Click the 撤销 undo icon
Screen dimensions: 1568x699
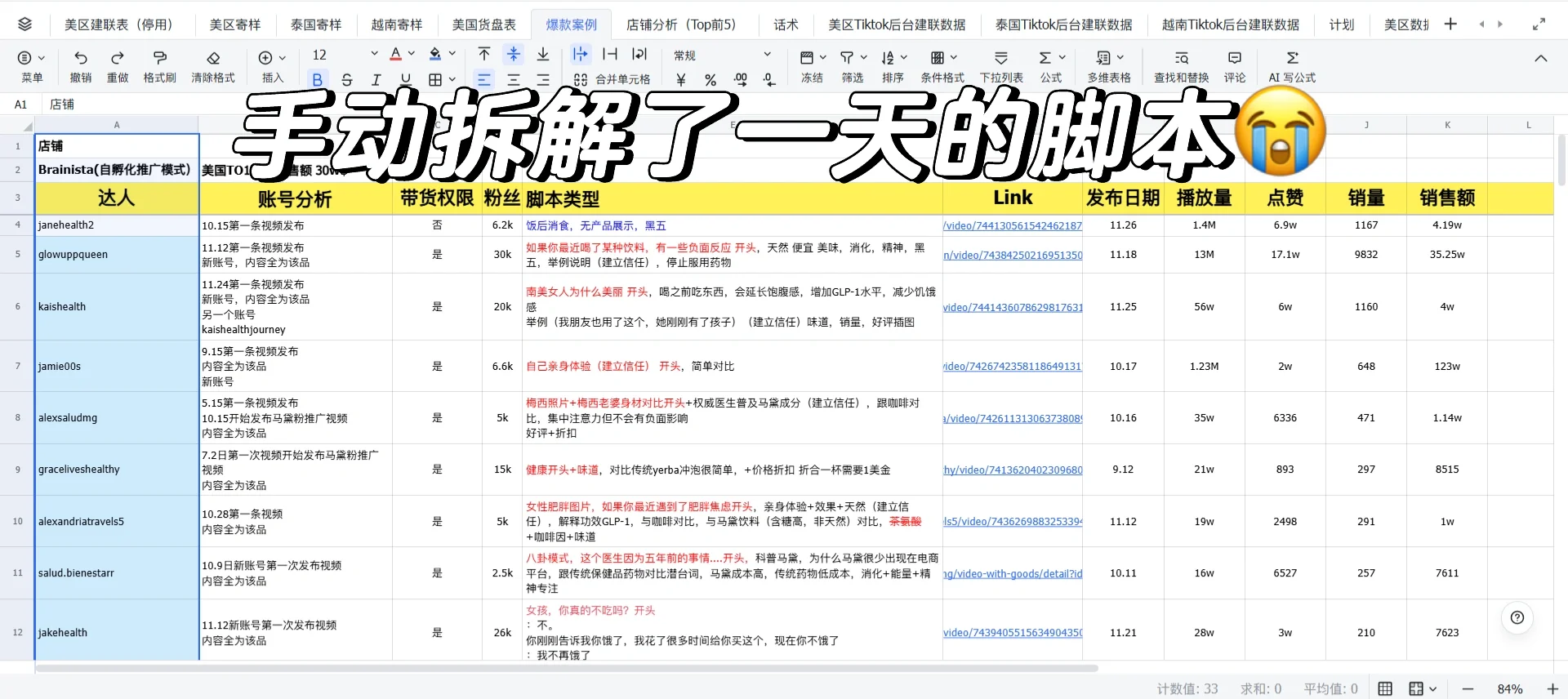pos(81,57)
